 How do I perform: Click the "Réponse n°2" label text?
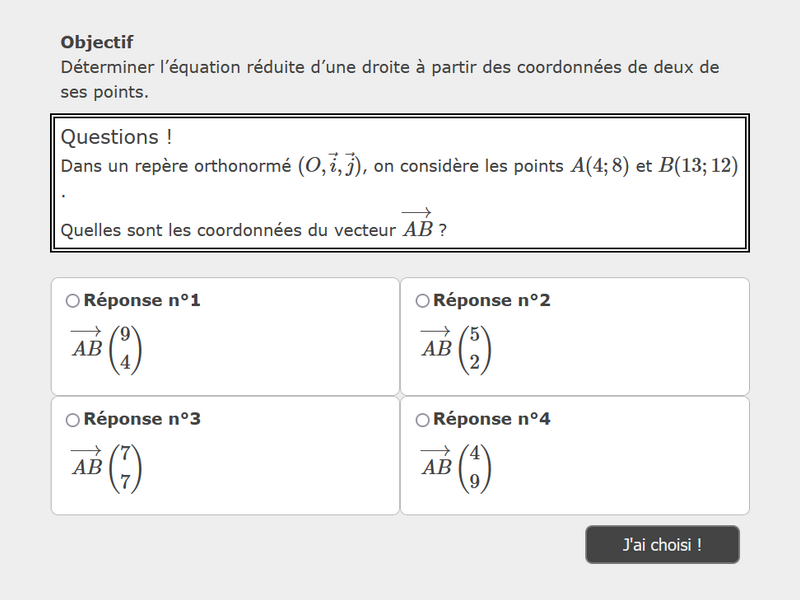(x=492, y=300)
